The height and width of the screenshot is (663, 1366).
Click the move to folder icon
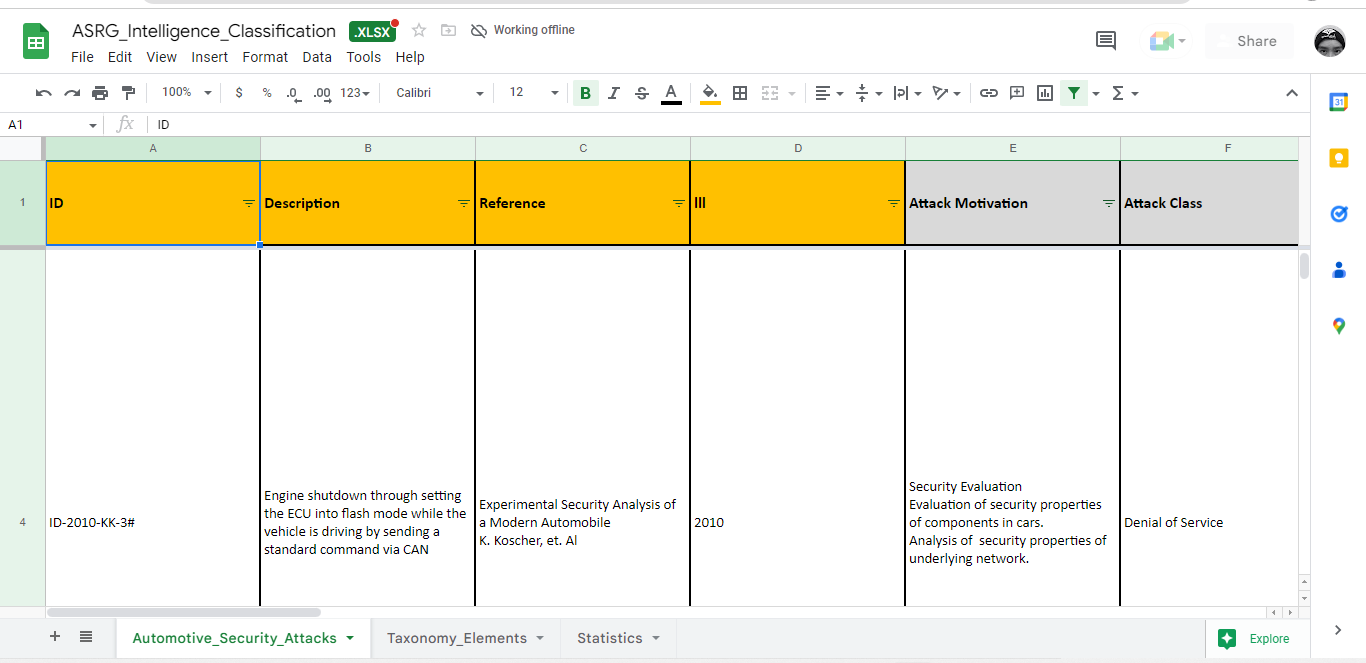tap(449, 30)
